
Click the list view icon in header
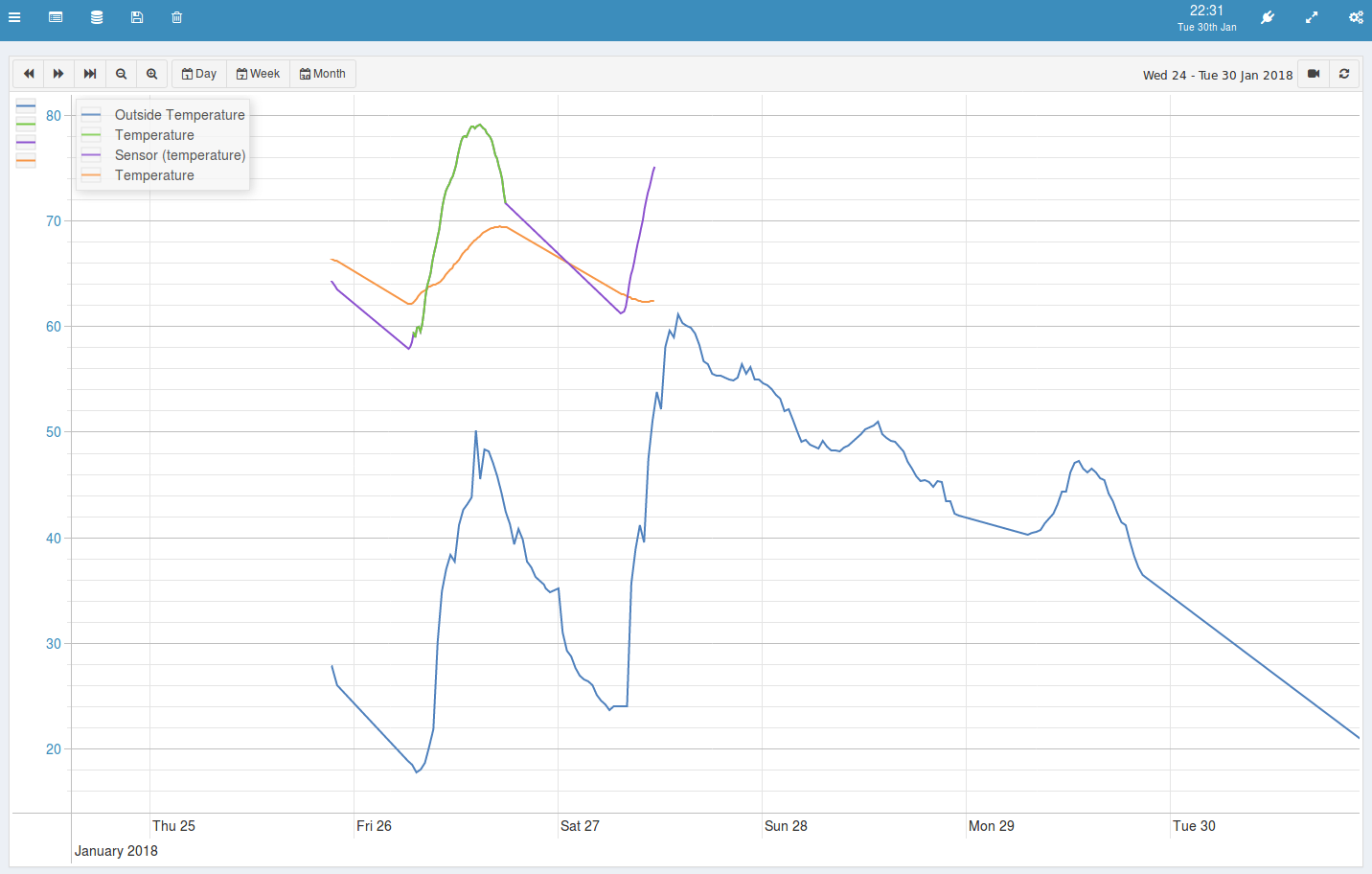point(56,17)
